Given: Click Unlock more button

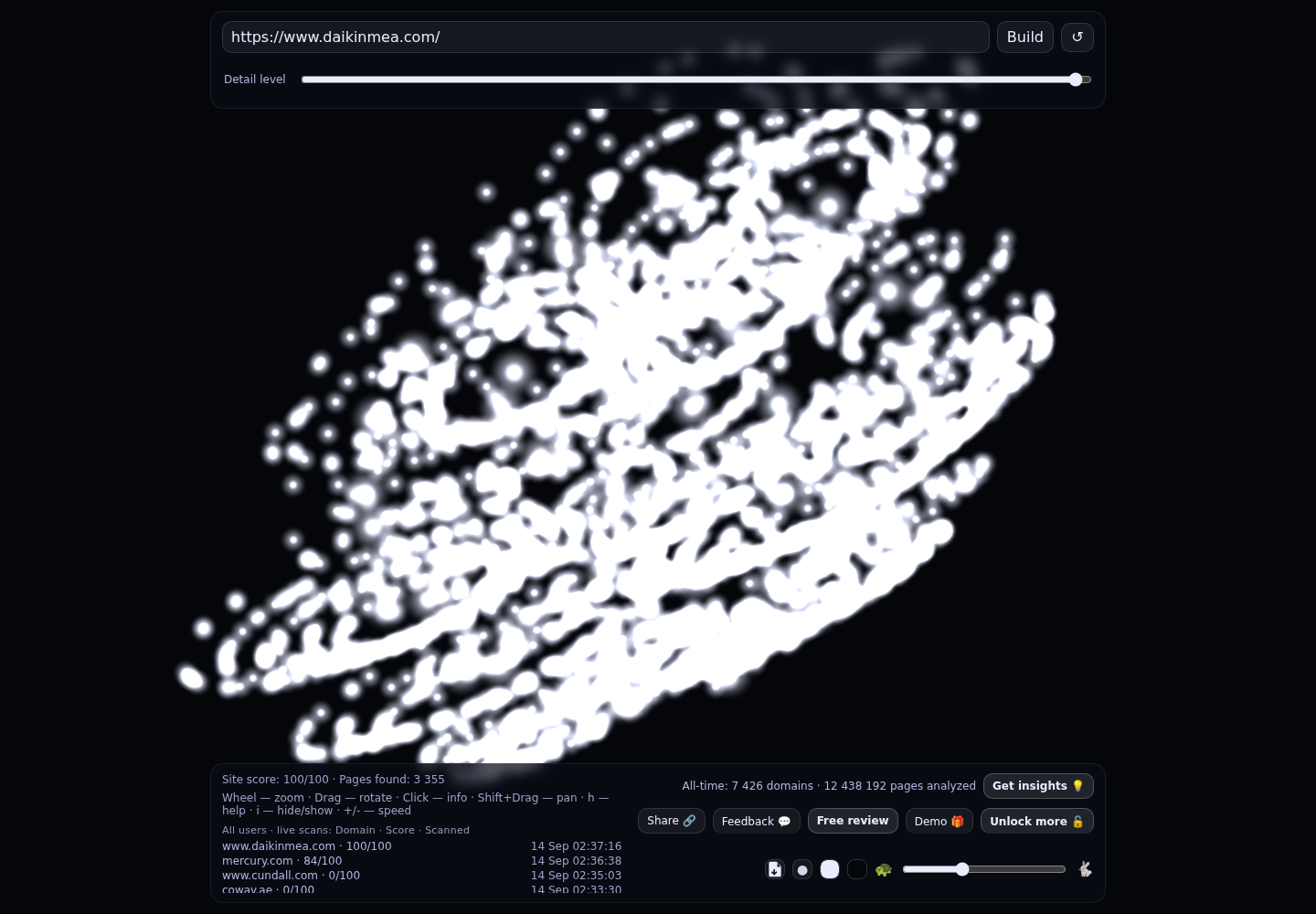Looking at the screenshot, I should 1037,821.
